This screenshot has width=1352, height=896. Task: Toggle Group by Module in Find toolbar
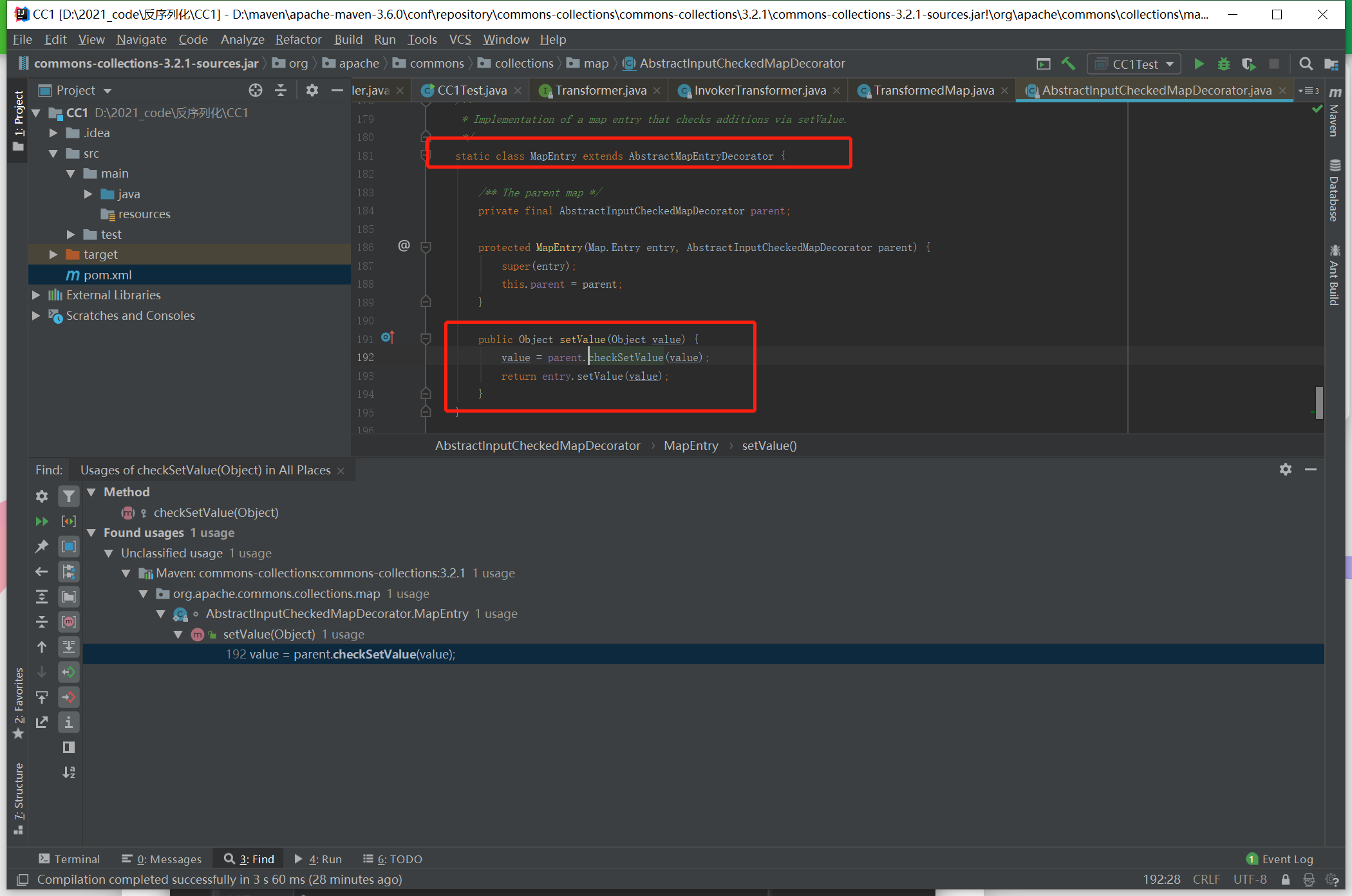click(69, 546)
